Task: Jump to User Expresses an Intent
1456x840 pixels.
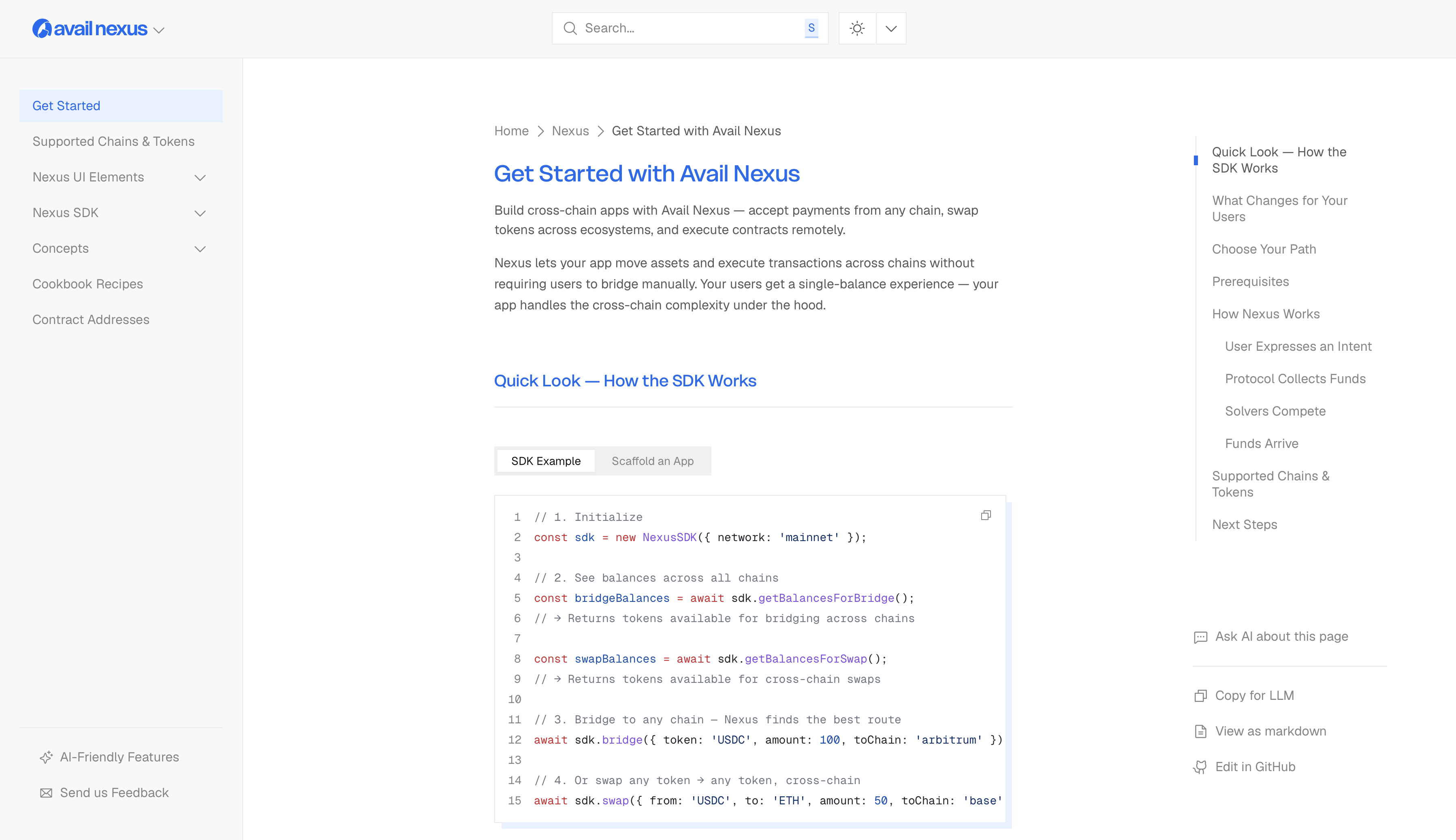Action: point(1298,346)
